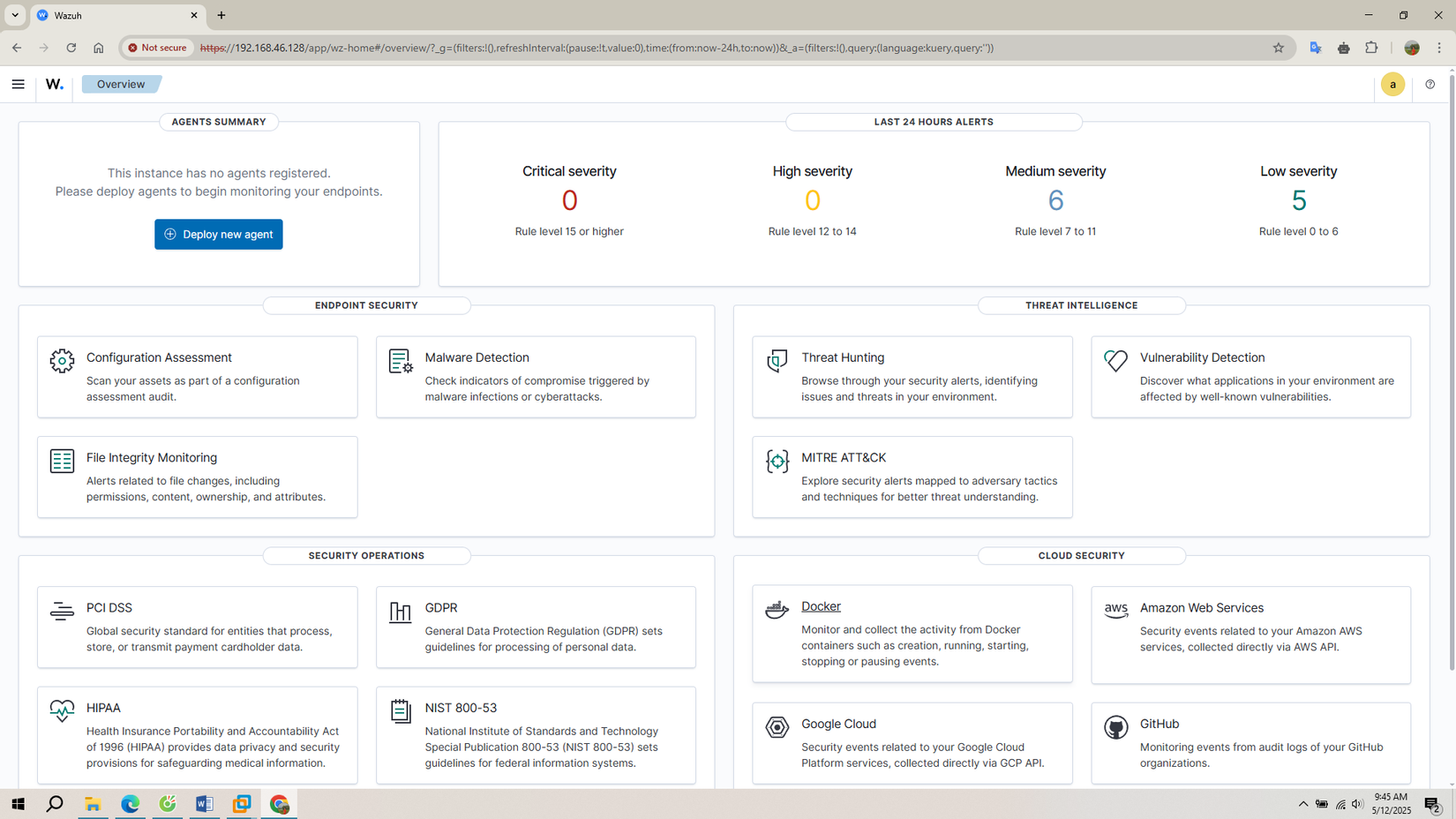Click the browser address bar URL
The image size is (1456, 819).
pos(597,48)
